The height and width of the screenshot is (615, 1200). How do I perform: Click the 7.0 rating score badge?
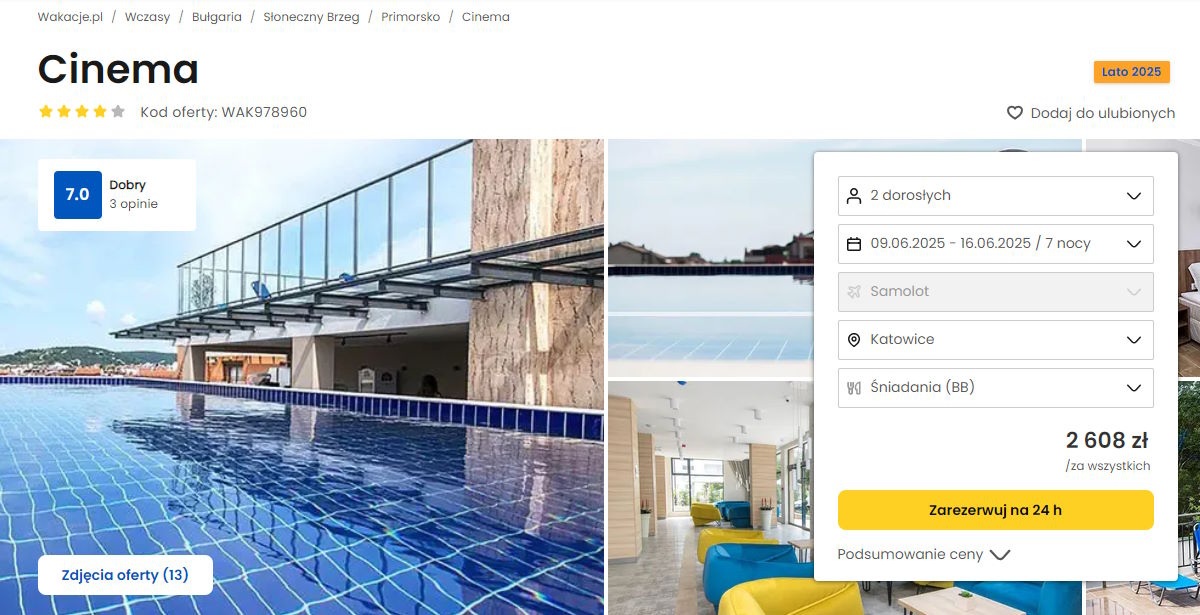pos(78,195)
